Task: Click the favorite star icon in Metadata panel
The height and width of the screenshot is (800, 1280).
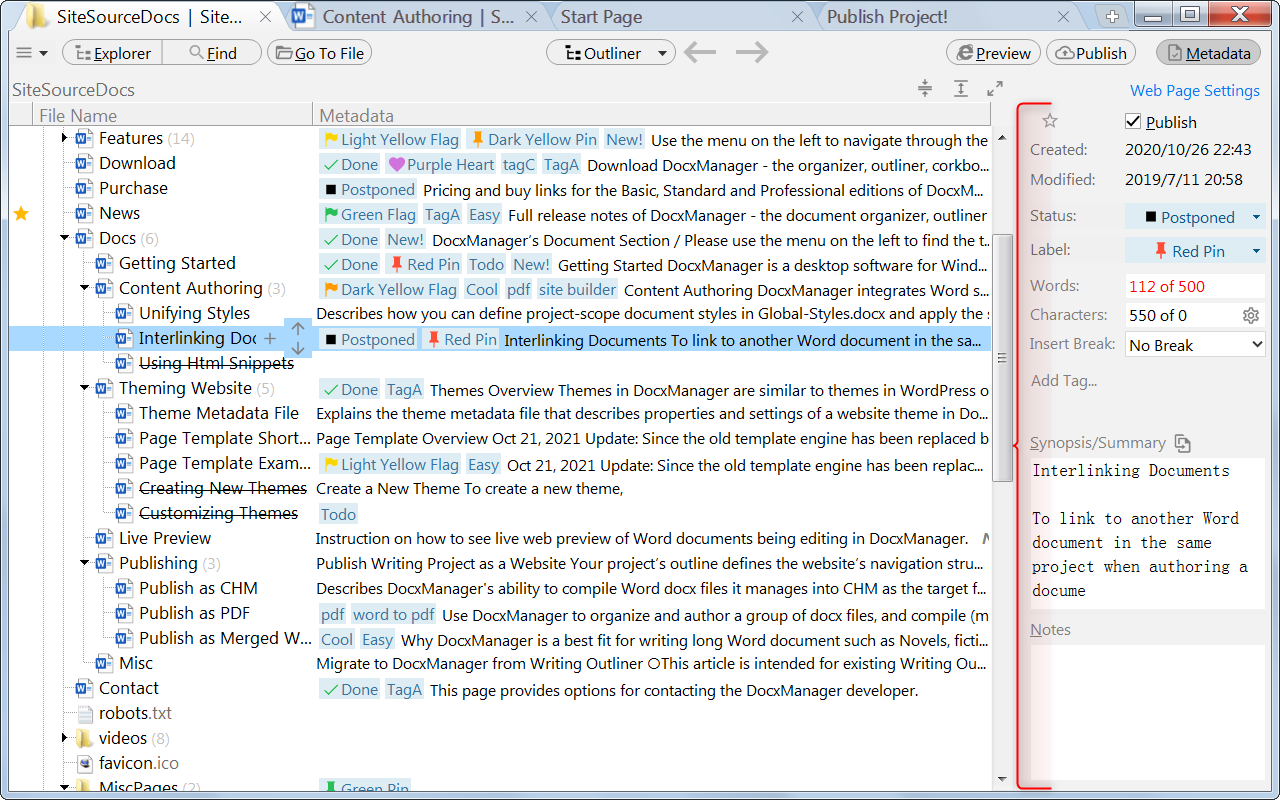Action: tap(1050, 121)
